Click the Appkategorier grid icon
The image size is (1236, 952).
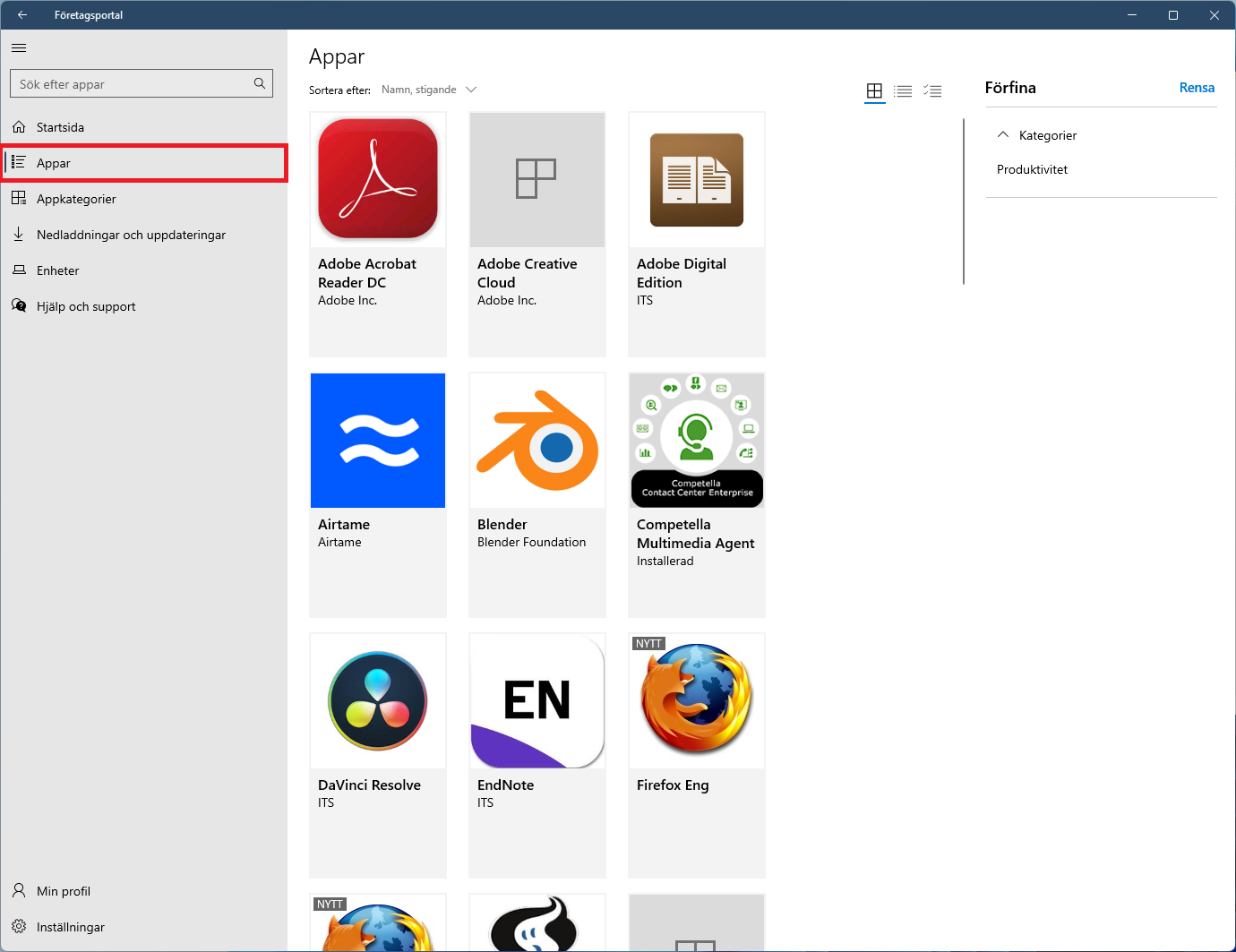click(19, 198)
